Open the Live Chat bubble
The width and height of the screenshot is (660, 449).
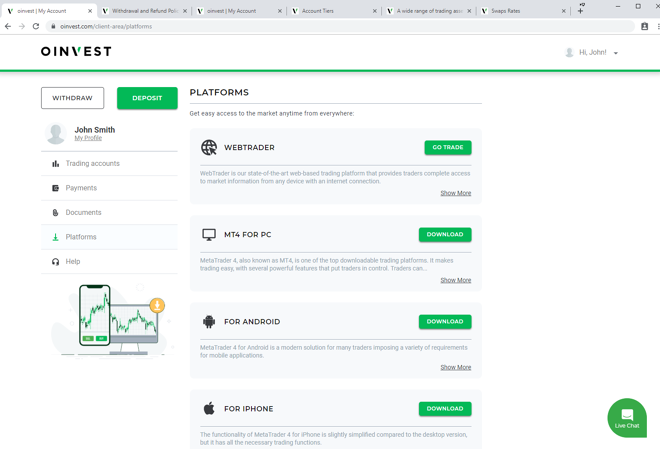point(627,418)
